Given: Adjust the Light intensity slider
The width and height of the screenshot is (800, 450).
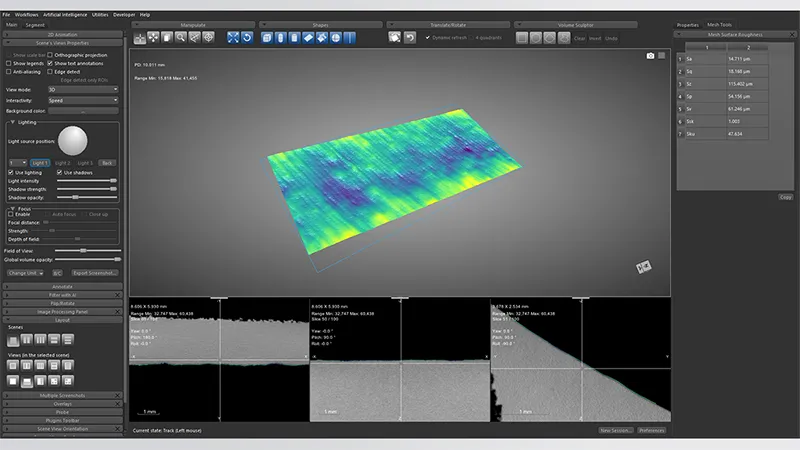Looking at the screenshot, I should (x=87, y=181).
